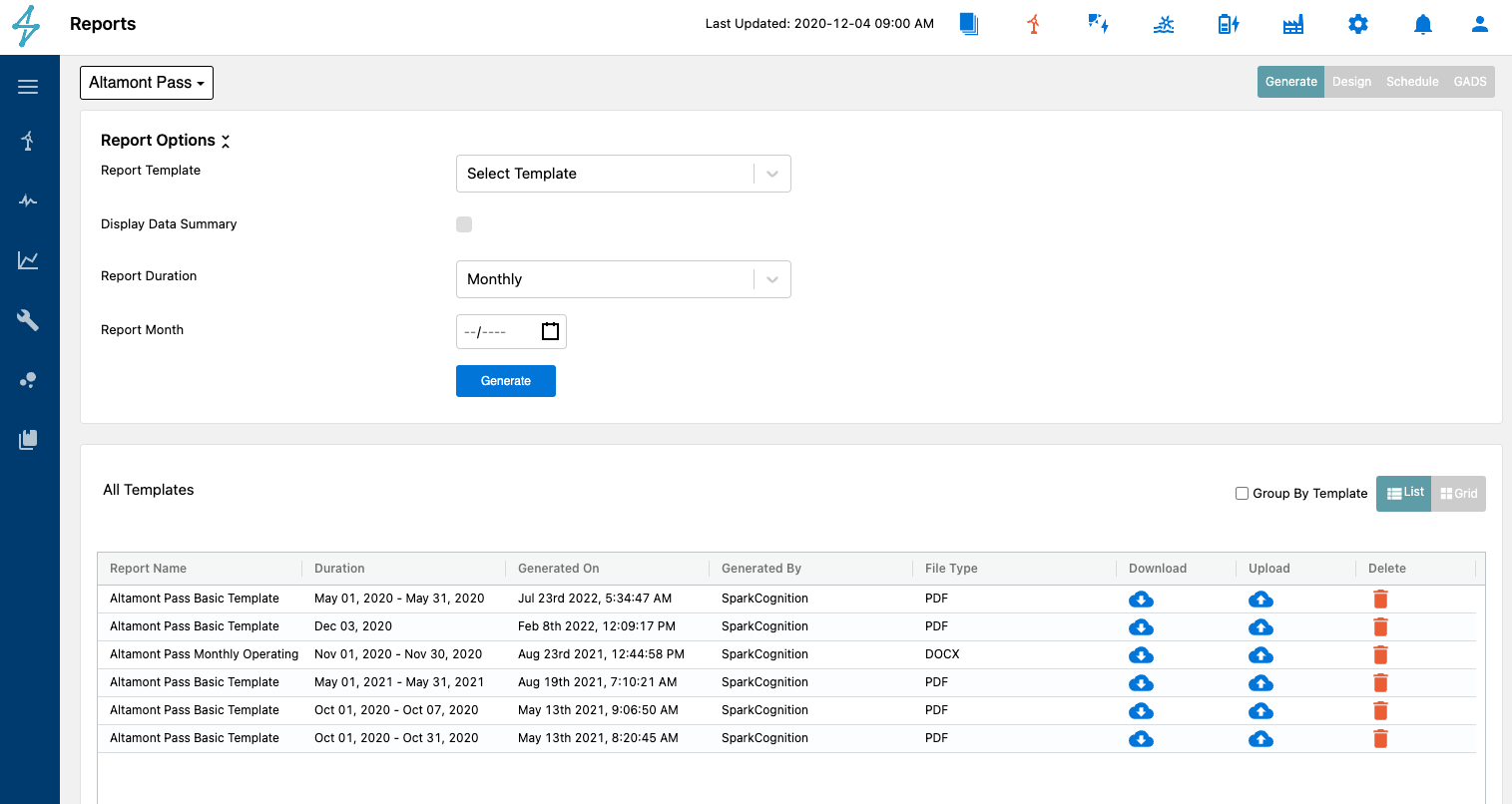Open the settings gear icon
Screen dimensions: 1512x804
pos(1358,24)
